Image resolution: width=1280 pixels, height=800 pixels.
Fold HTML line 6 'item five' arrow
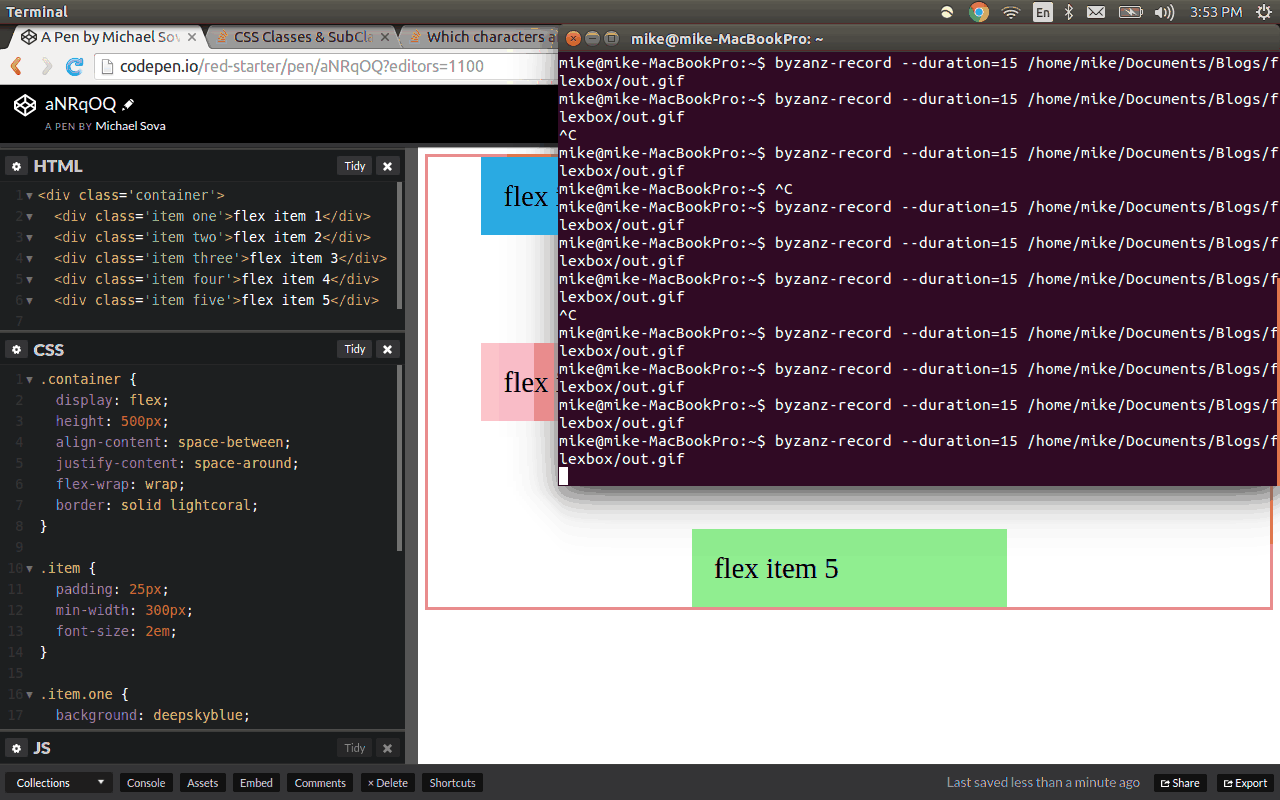29,301
